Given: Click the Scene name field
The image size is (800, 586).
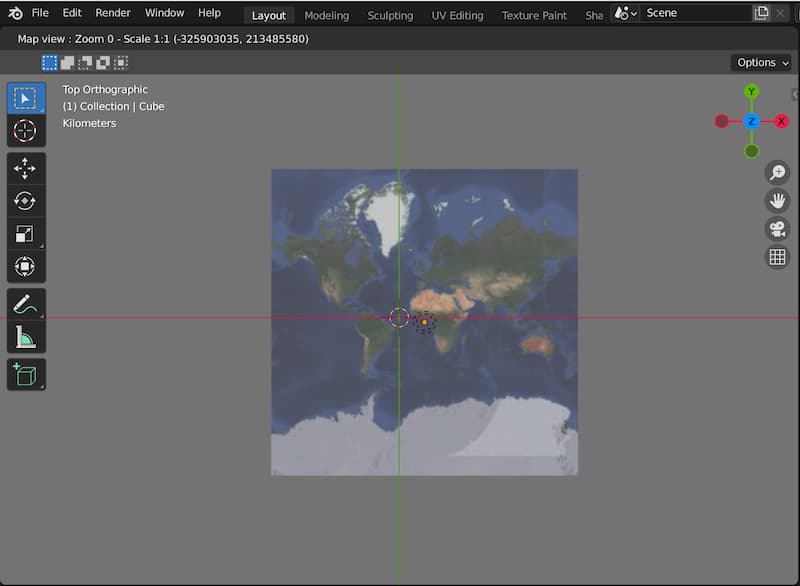Looking at the screenshot, I should coord(695,14).
